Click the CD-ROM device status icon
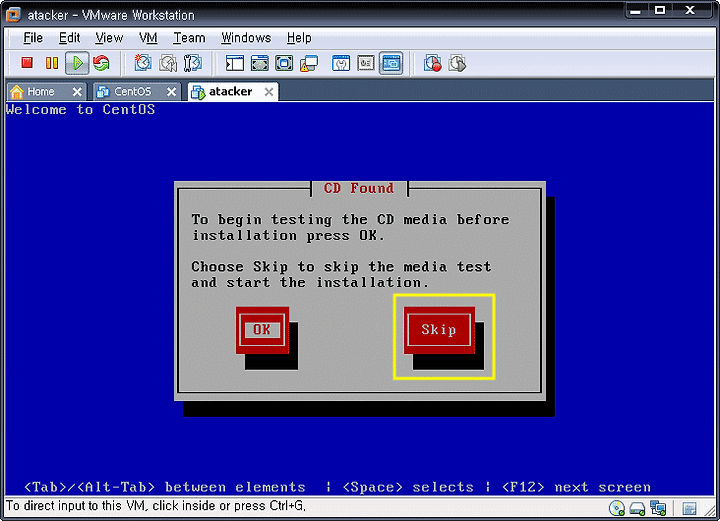This screenshot has height=521, width=720. [x=617, y=508]
